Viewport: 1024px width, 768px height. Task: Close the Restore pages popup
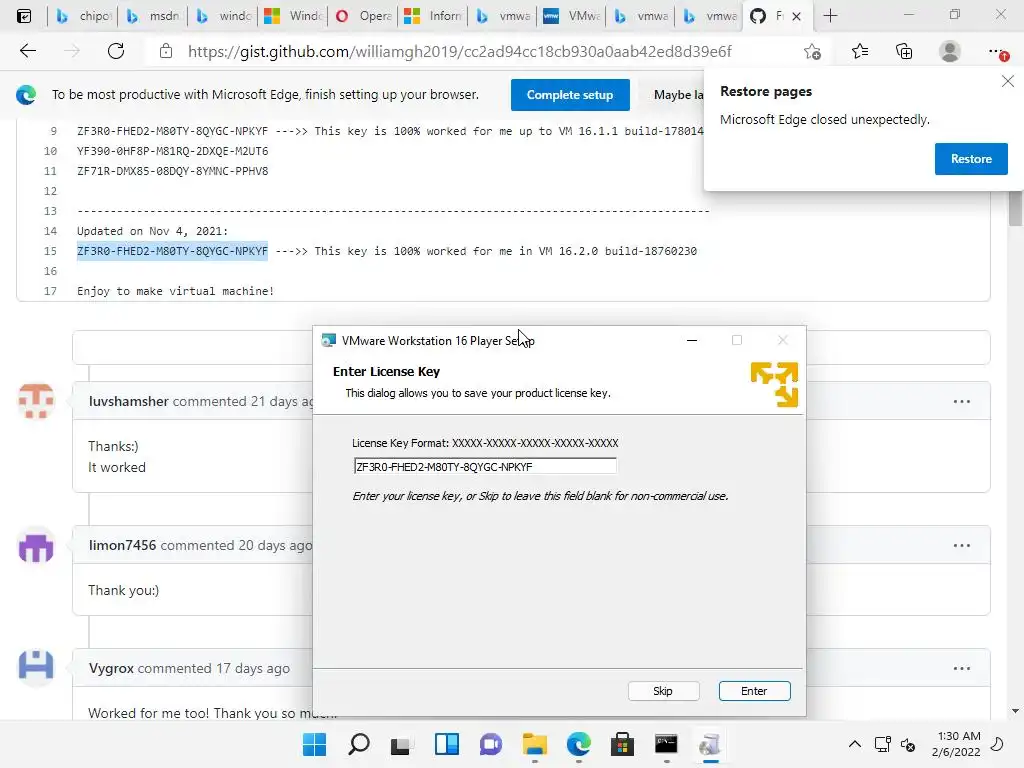tap(1008, 81)
